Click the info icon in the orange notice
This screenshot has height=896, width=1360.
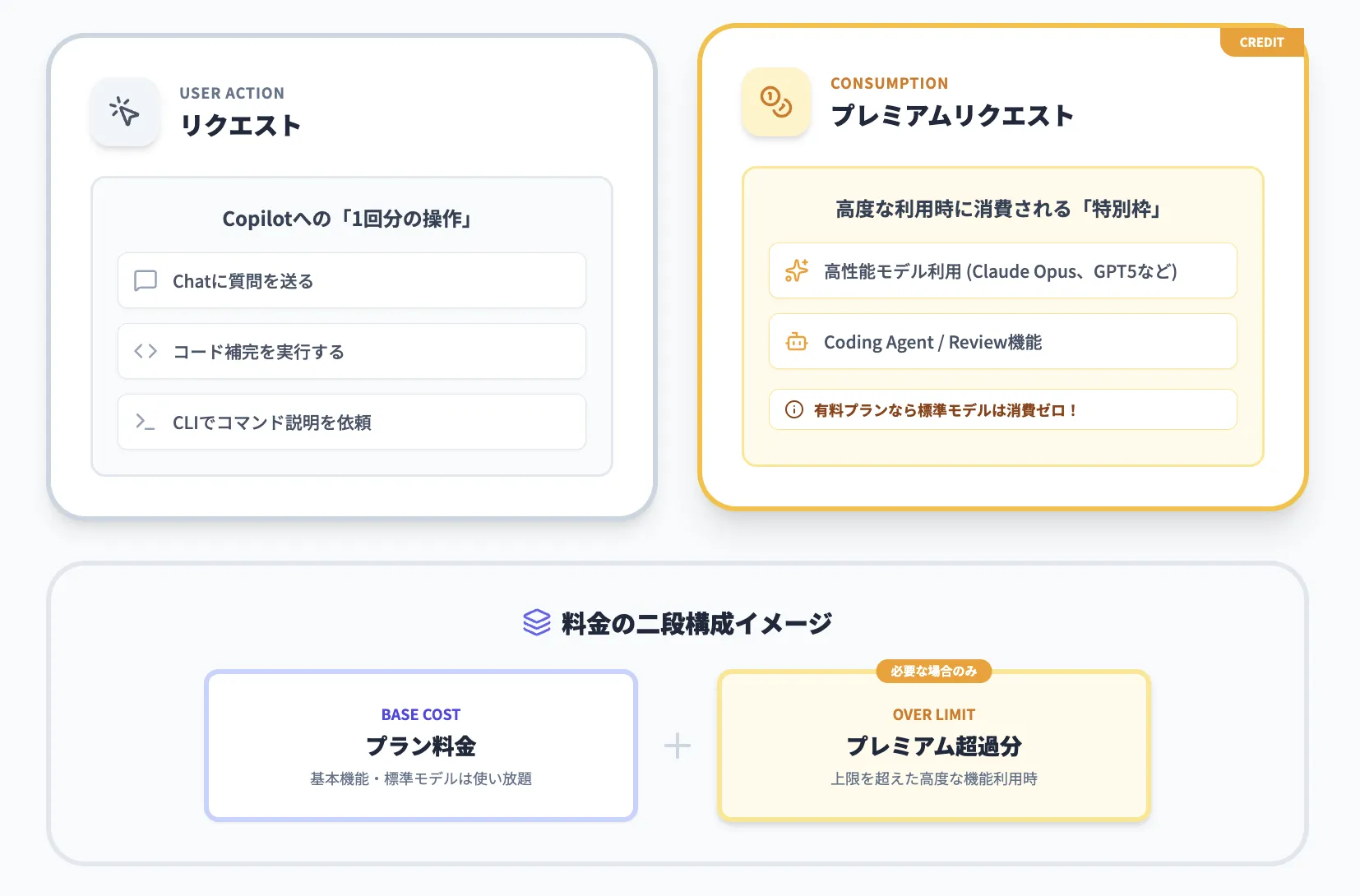click(x=793, y=409)
